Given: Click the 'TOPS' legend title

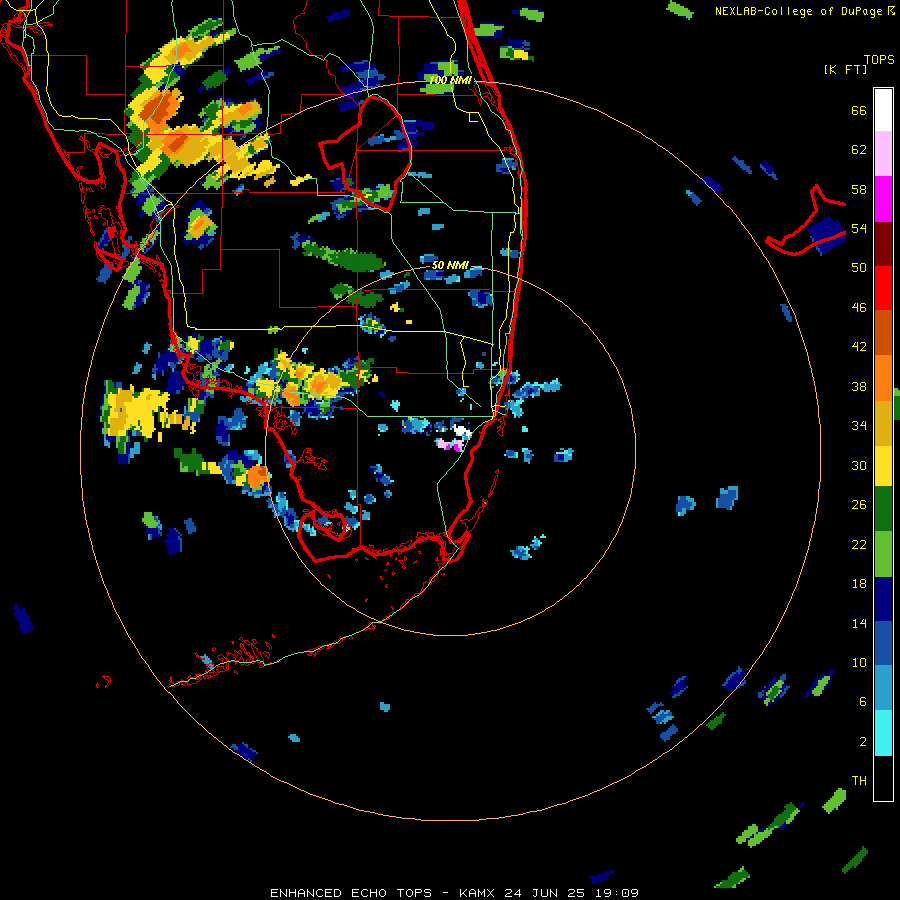Looking at the screenshot, I should 879,59.
